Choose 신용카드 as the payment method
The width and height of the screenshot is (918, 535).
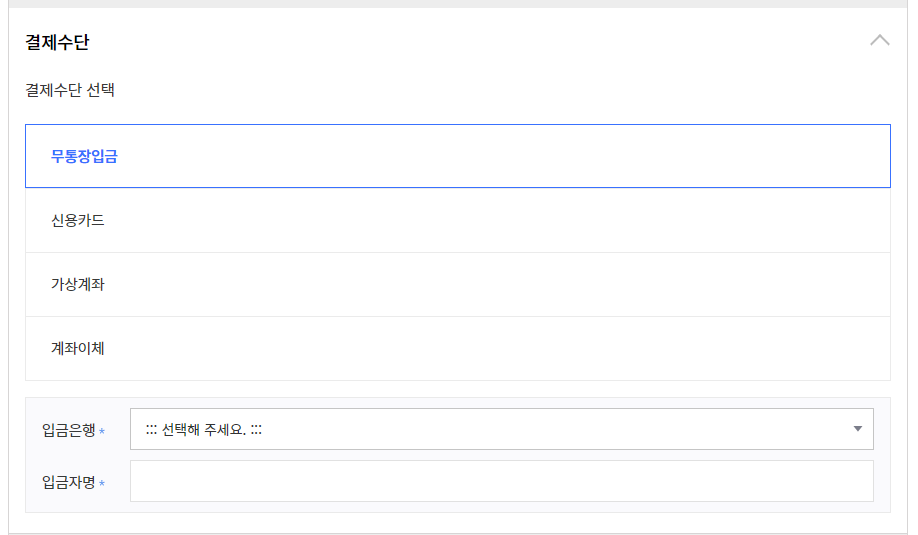coord(458,220)
